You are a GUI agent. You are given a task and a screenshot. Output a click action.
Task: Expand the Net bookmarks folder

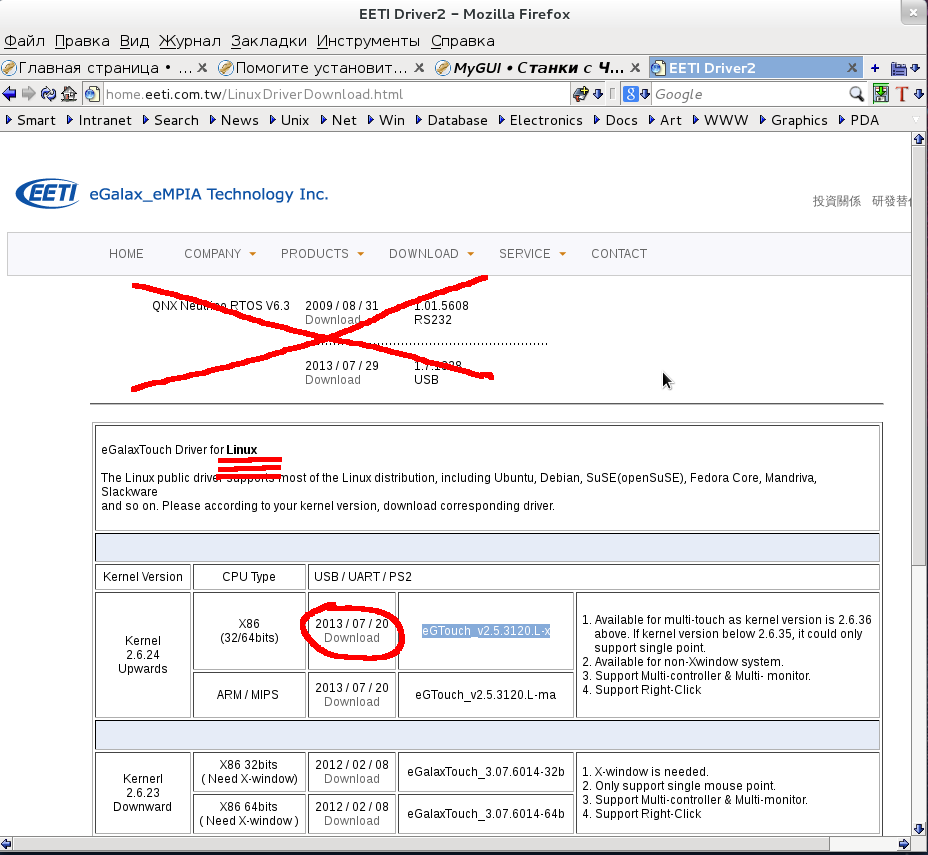pos(339,120)
